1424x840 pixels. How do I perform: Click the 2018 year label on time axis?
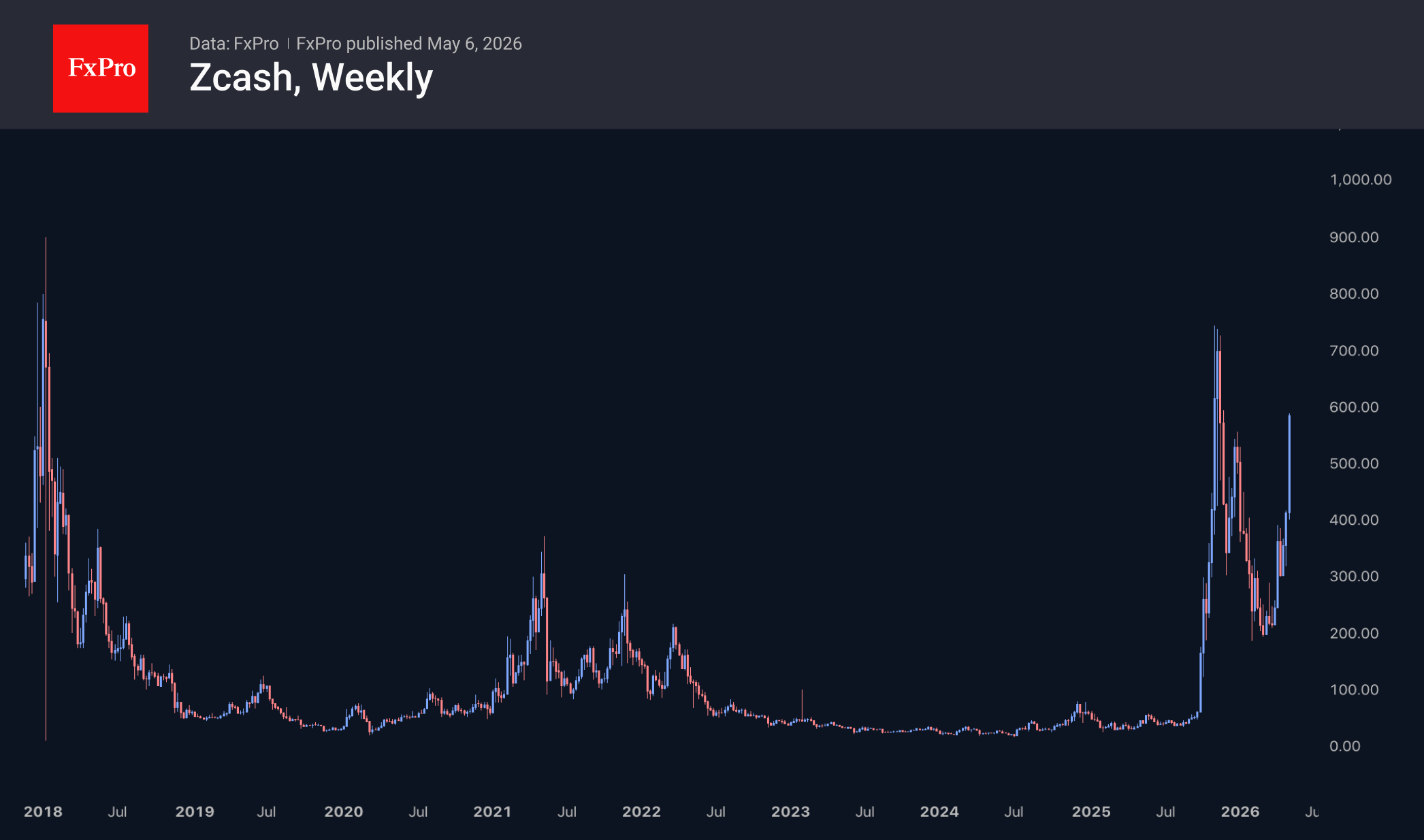43,812
